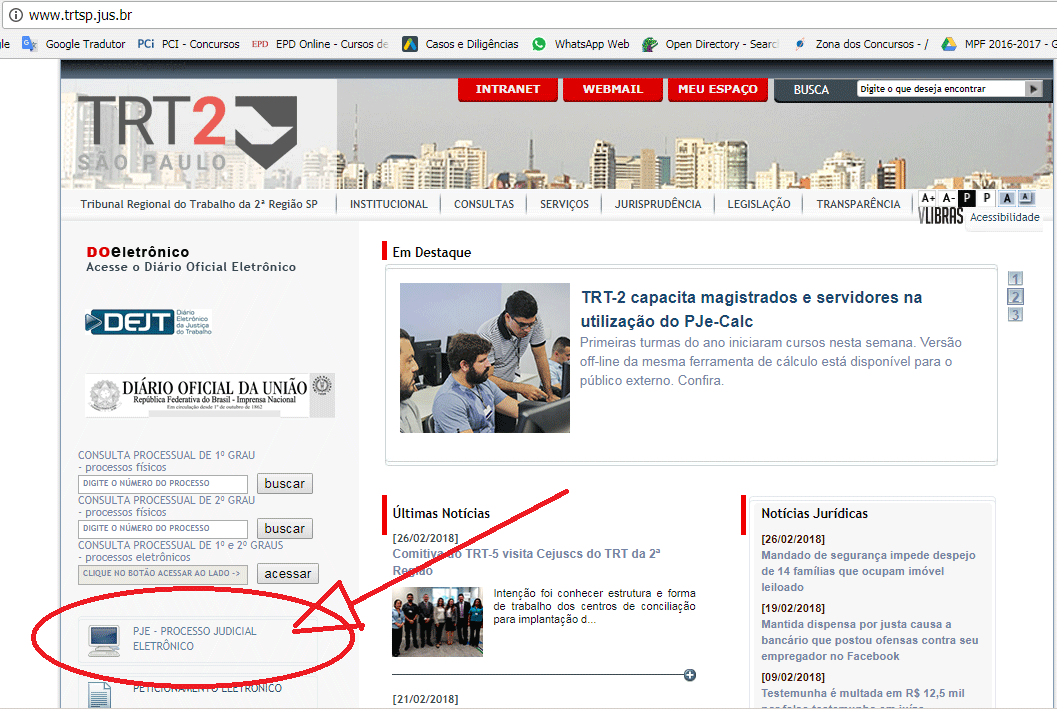Click the search arrow submit button
The height and width of the screenshot is (710, 1057).
click(1033, 88)
